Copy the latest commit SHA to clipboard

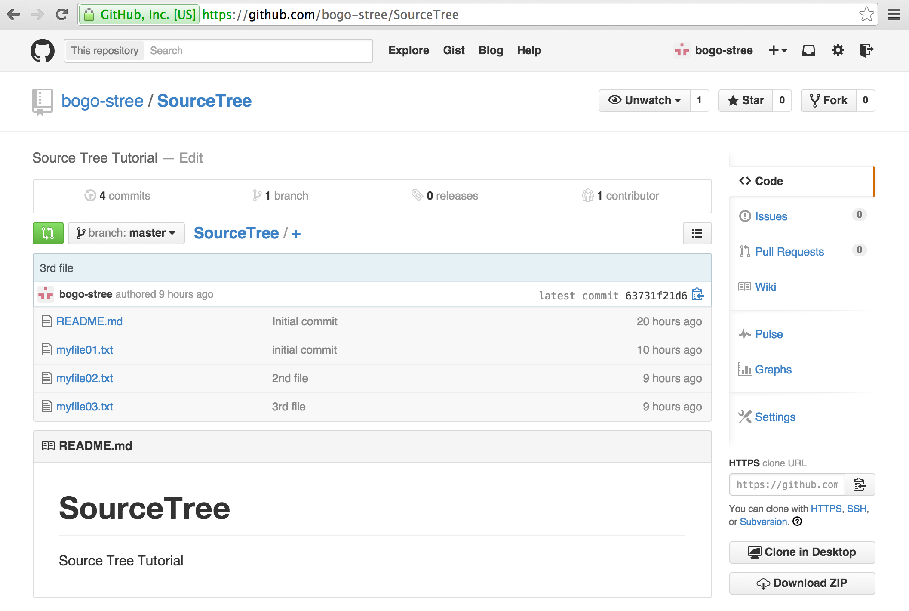point(698,294)
